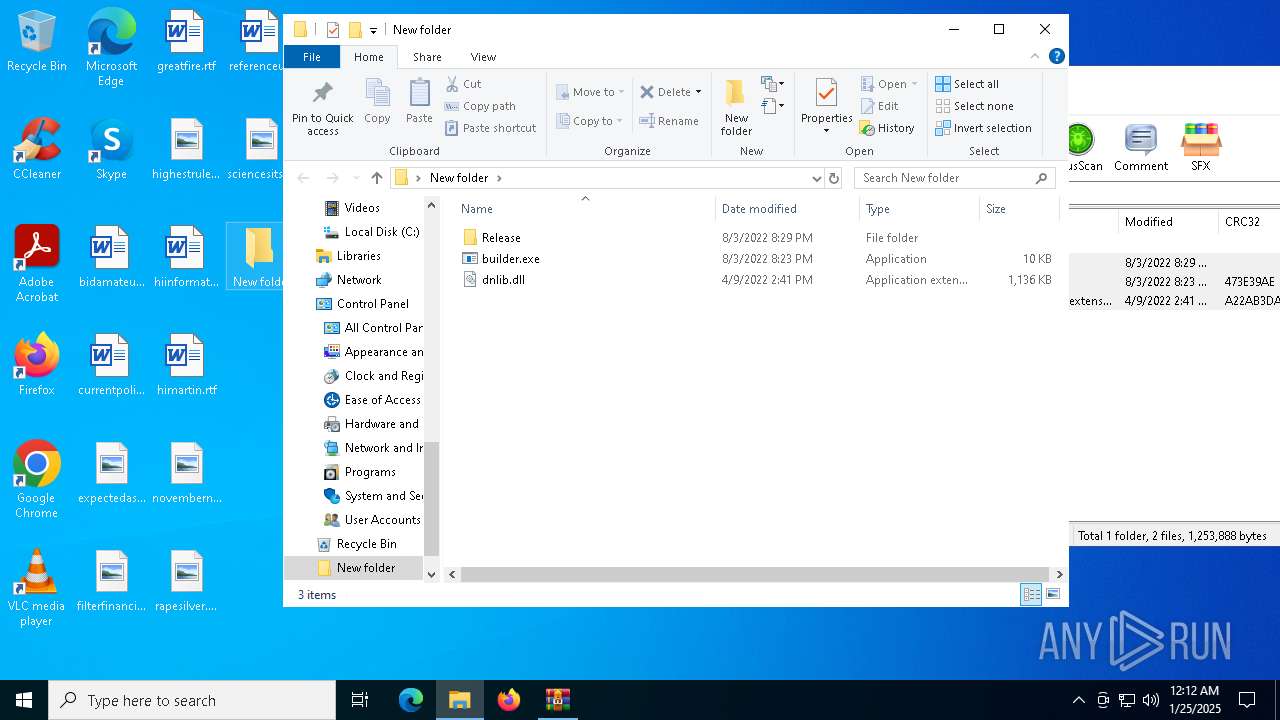Click Rename in Organize group

(669, 121)
